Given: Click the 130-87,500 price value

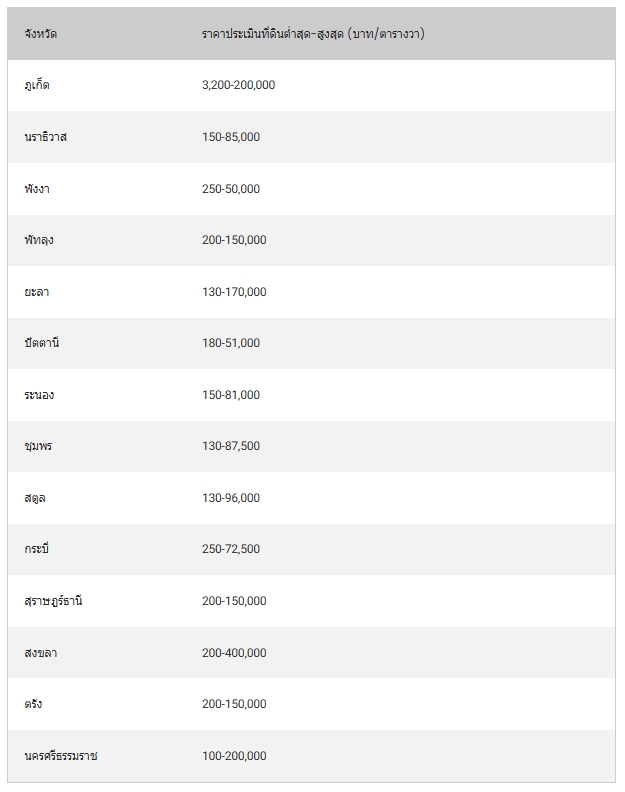Looking at the screenshot, I should (231, 446).
